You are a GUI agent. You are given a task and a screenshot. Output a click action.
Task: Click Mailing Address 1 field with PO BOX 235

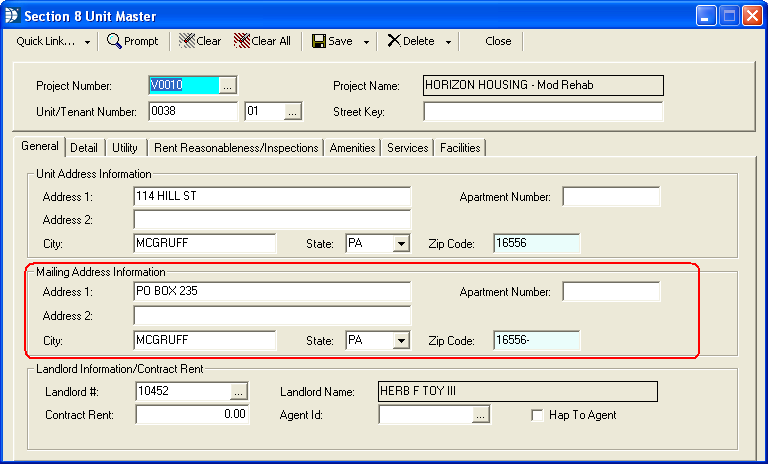click(x=272, y=291)
